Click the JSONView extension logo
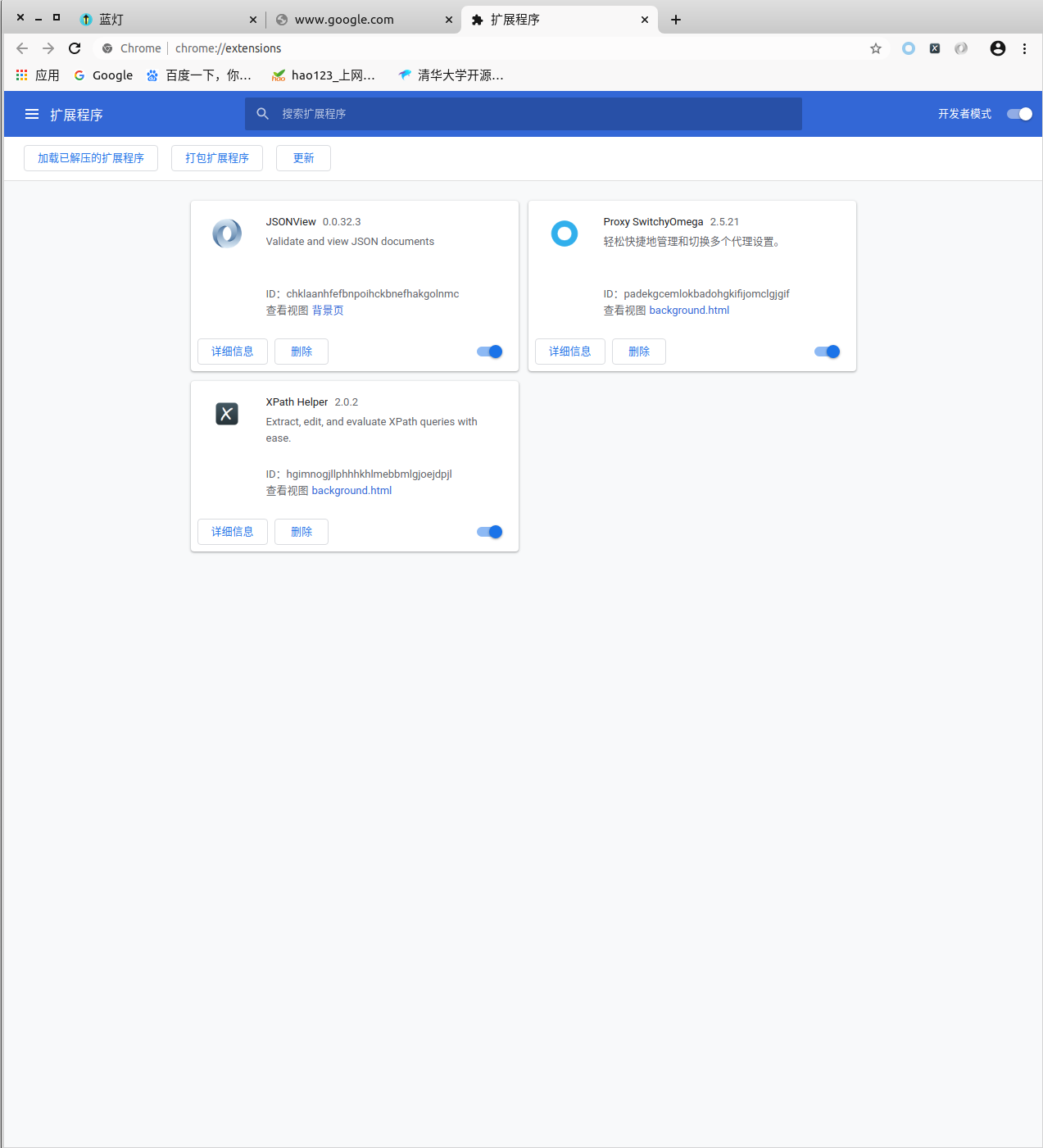Screen dimensions: 1043x1148 (x=227, y=234)
